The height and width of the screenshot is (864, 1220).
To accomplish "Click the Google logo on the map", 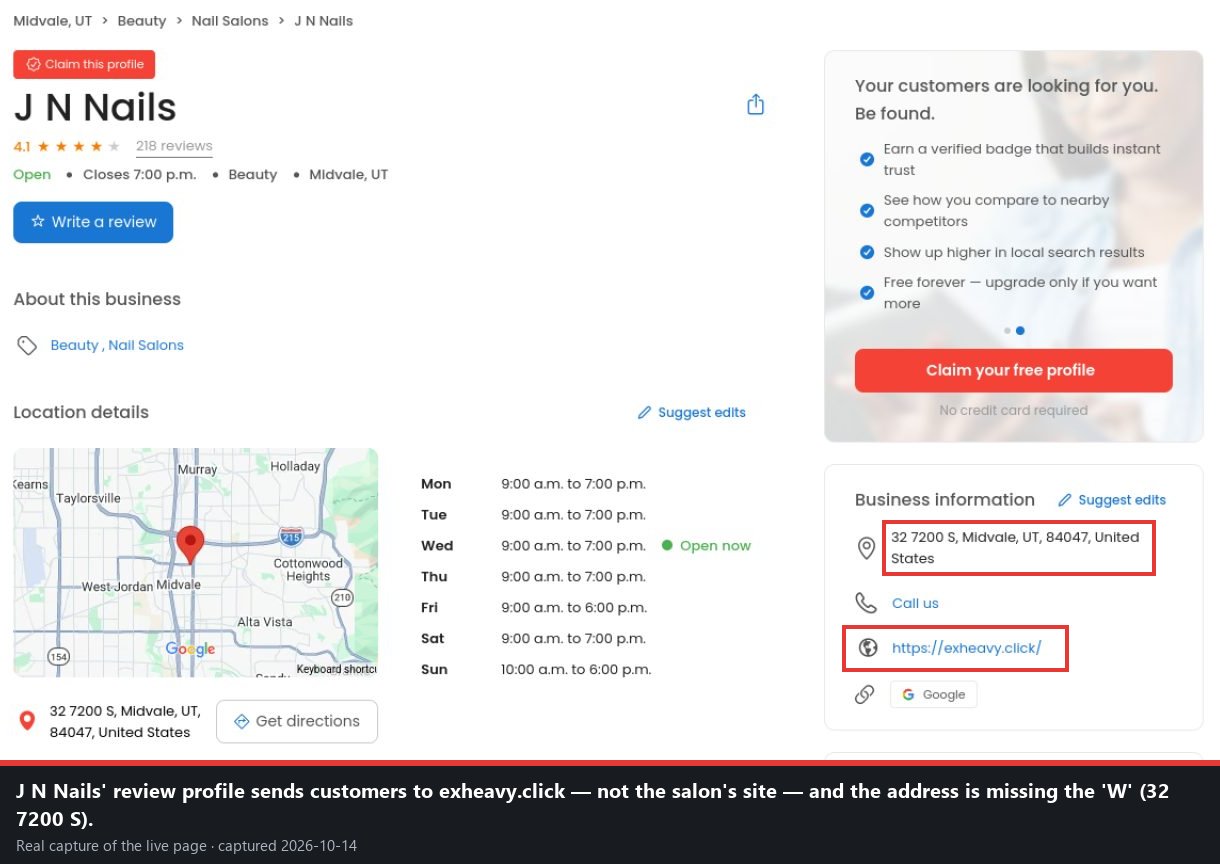I will pos(190,649).
